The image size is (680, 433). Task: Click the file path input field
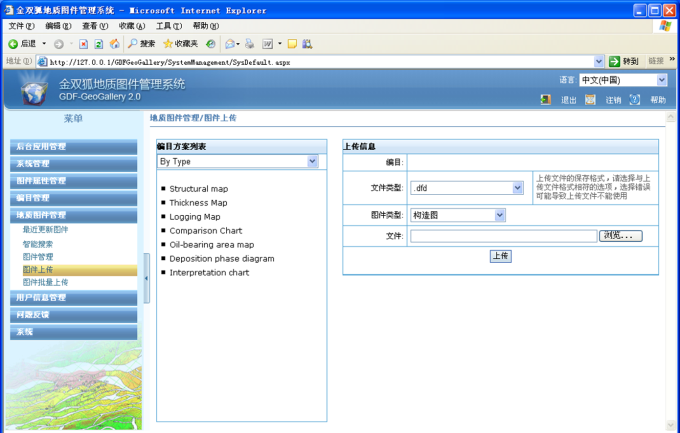coord(503,236)
